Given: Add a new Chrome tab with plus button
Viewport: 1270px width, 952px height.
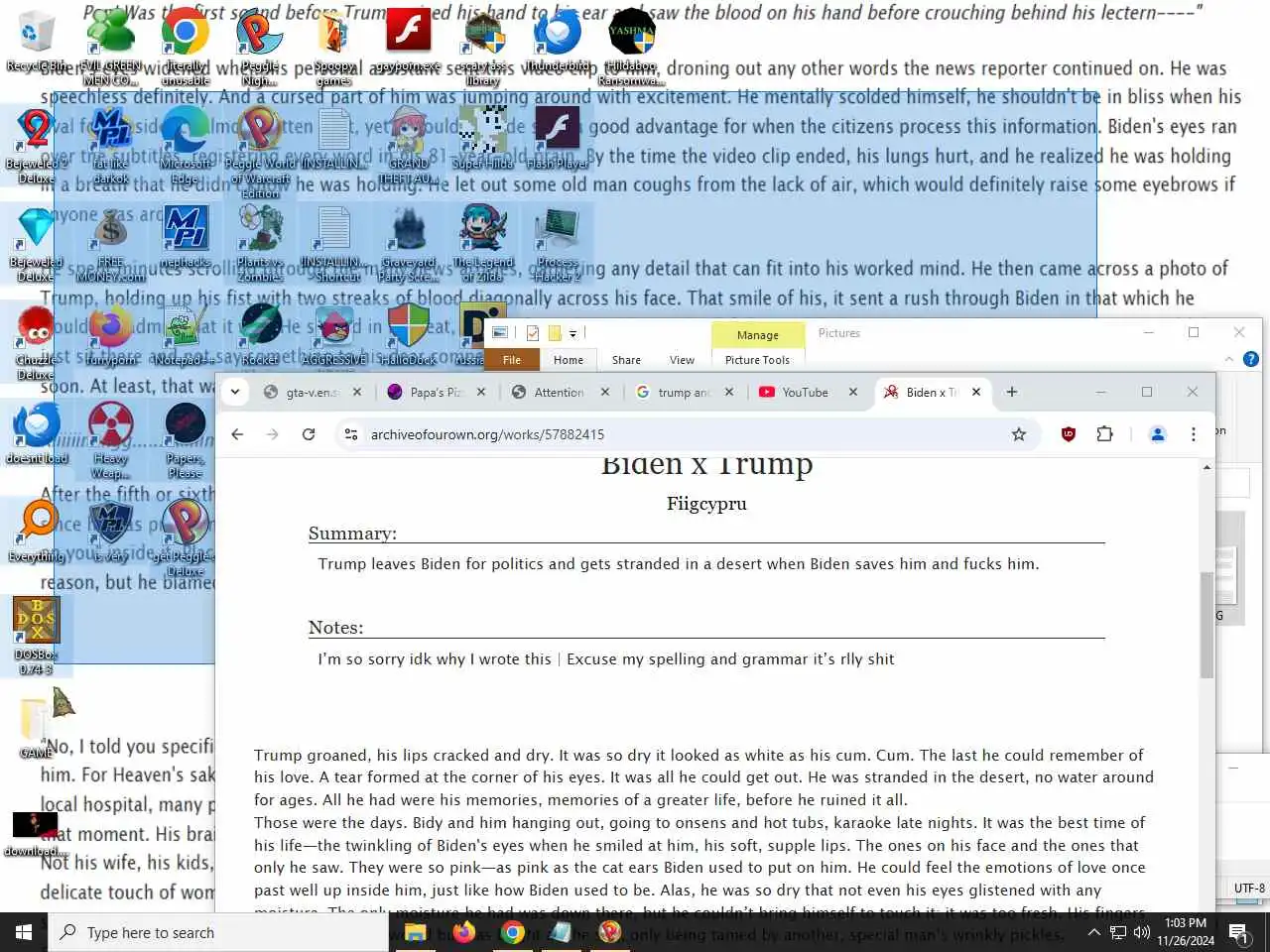Looking at the screenshot, I should (1011, 392).
